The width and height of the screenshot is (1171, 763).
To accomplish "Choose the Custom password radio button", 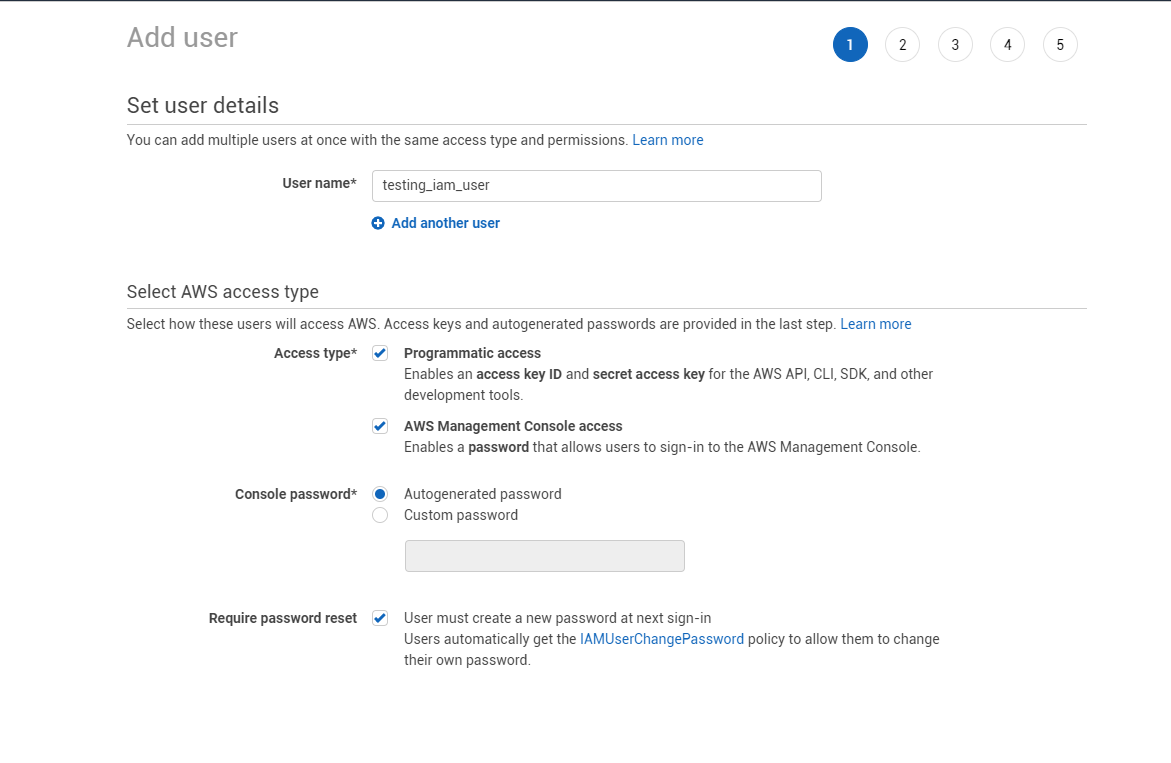I will click(380, 515).
